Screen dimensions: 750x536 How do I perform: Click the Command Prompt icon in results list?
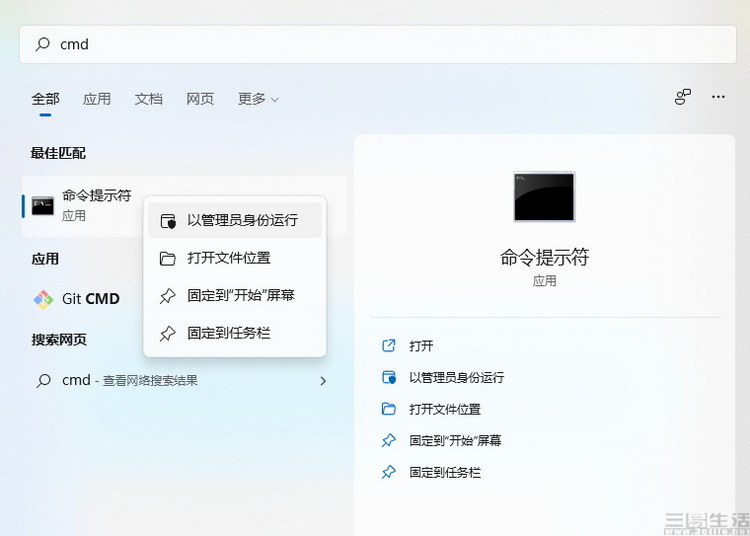pyautogui.click(x=43, y=206)
